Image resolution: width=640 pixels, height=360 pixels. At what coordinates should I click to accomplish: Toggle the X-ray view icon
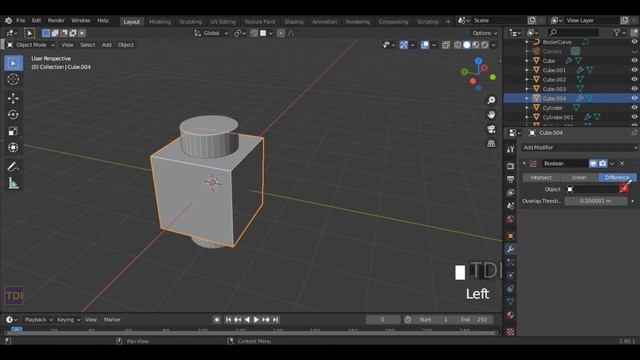[x=446, y=45]
